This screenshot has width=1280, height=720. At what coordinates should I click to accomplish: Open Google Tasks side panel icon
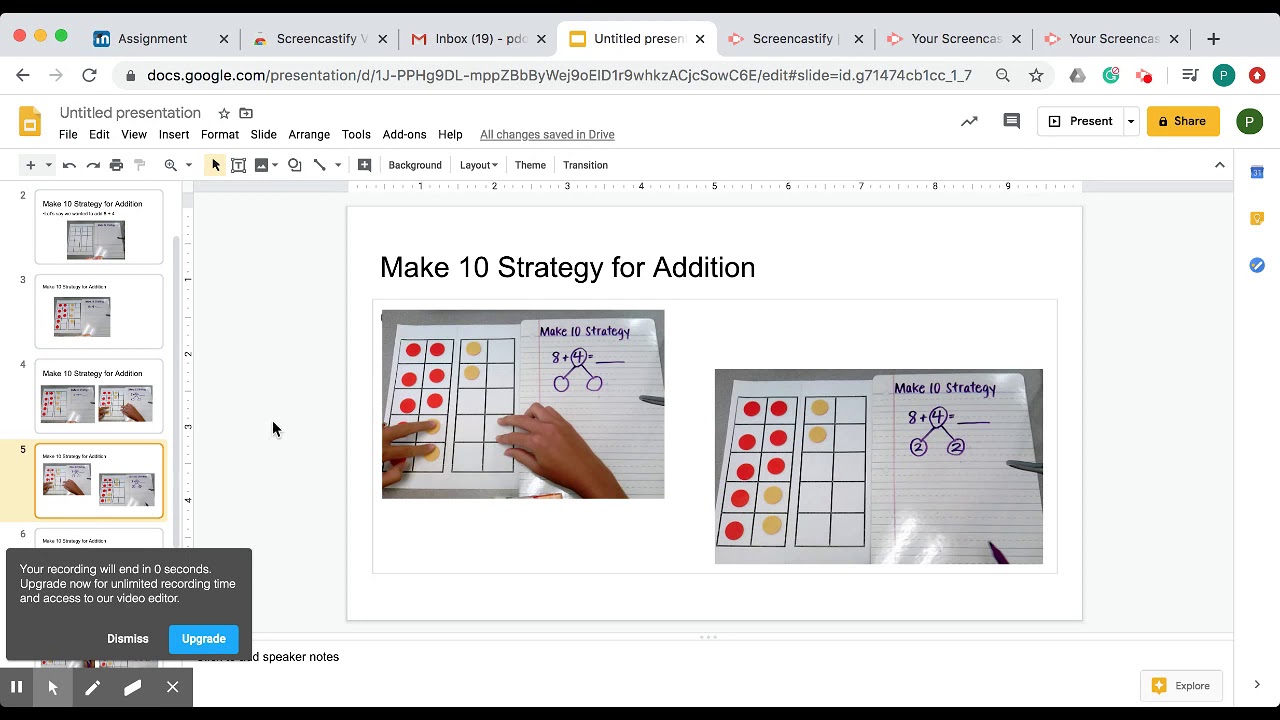coord(1257,265)
